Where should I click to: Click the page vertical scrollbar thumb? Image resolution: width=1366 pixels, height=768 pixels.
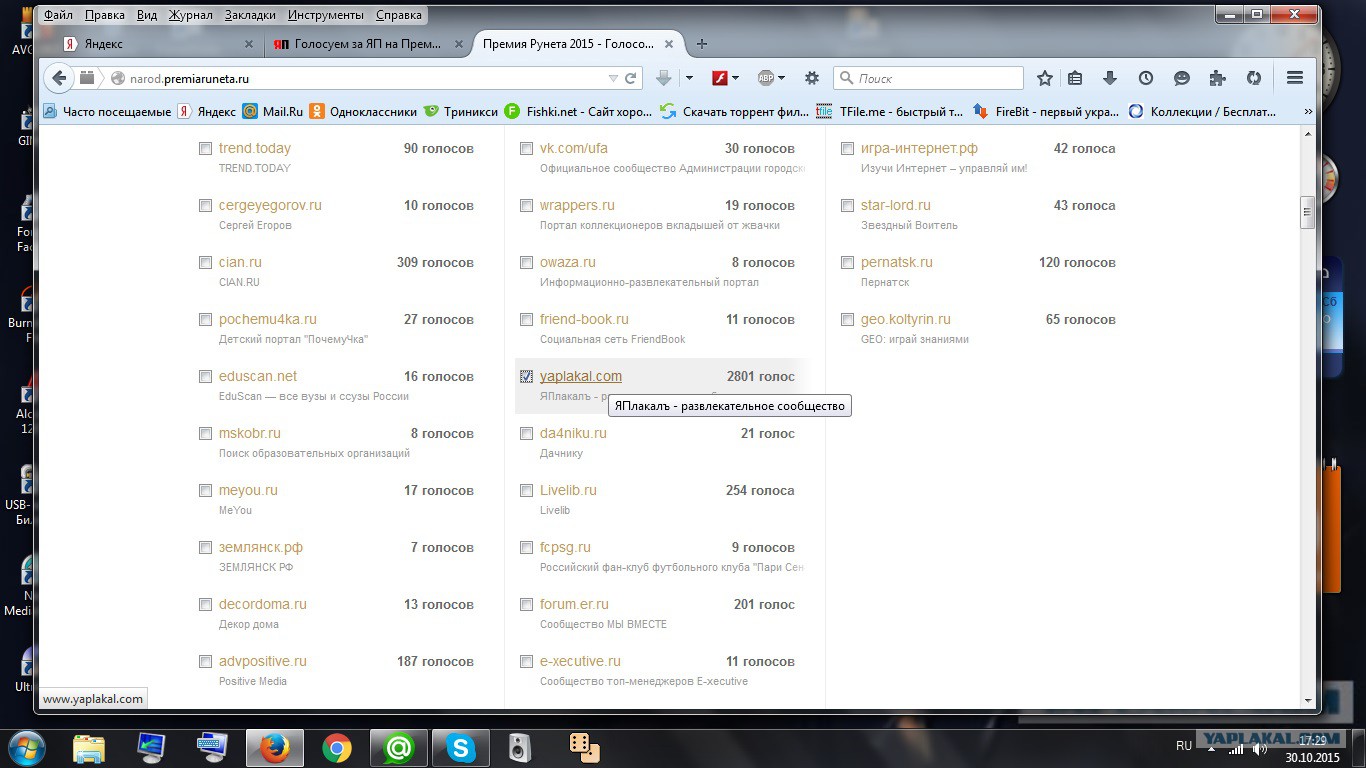coord(1307,213)
